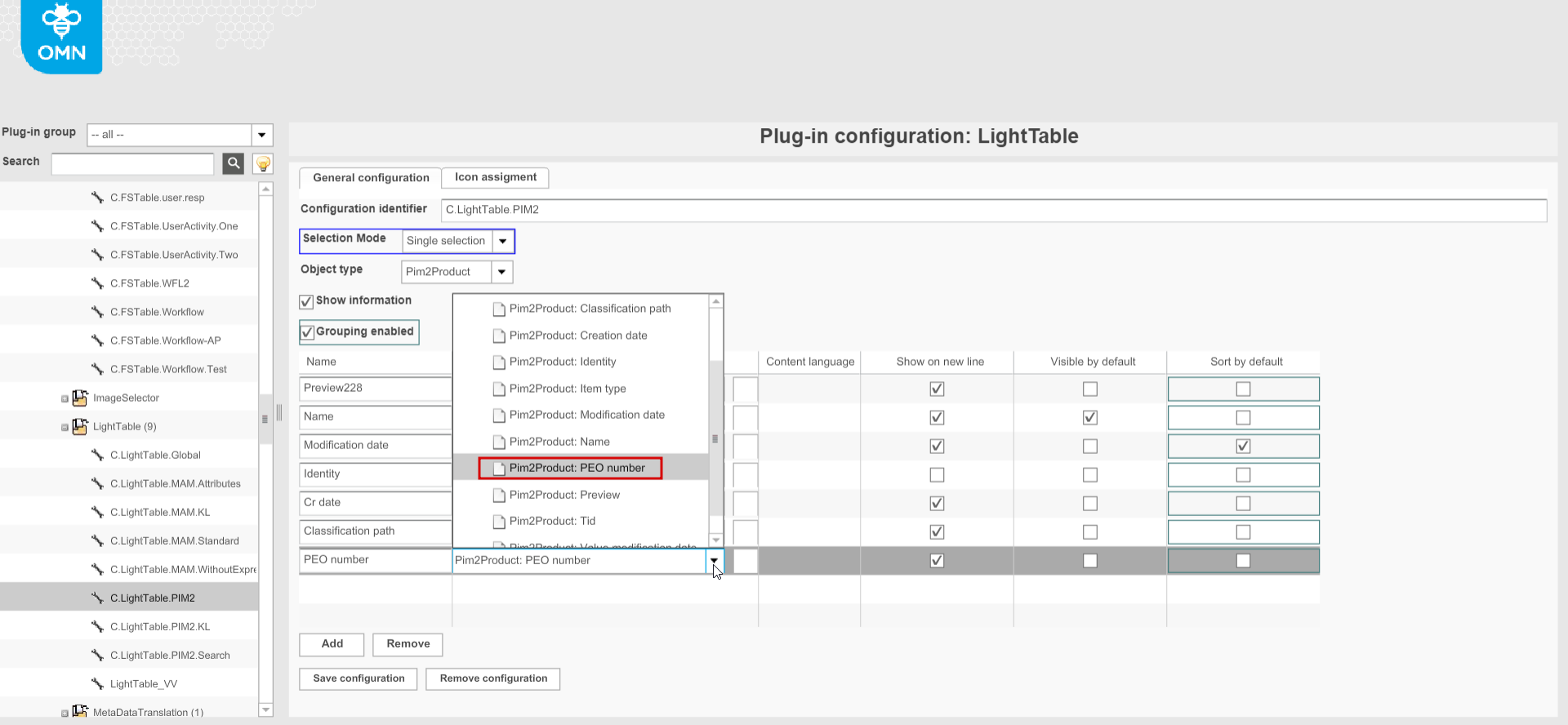The image size is (1568, 725).
Task: Uncheck the Show information checkbox
Action: coord(307,301)
